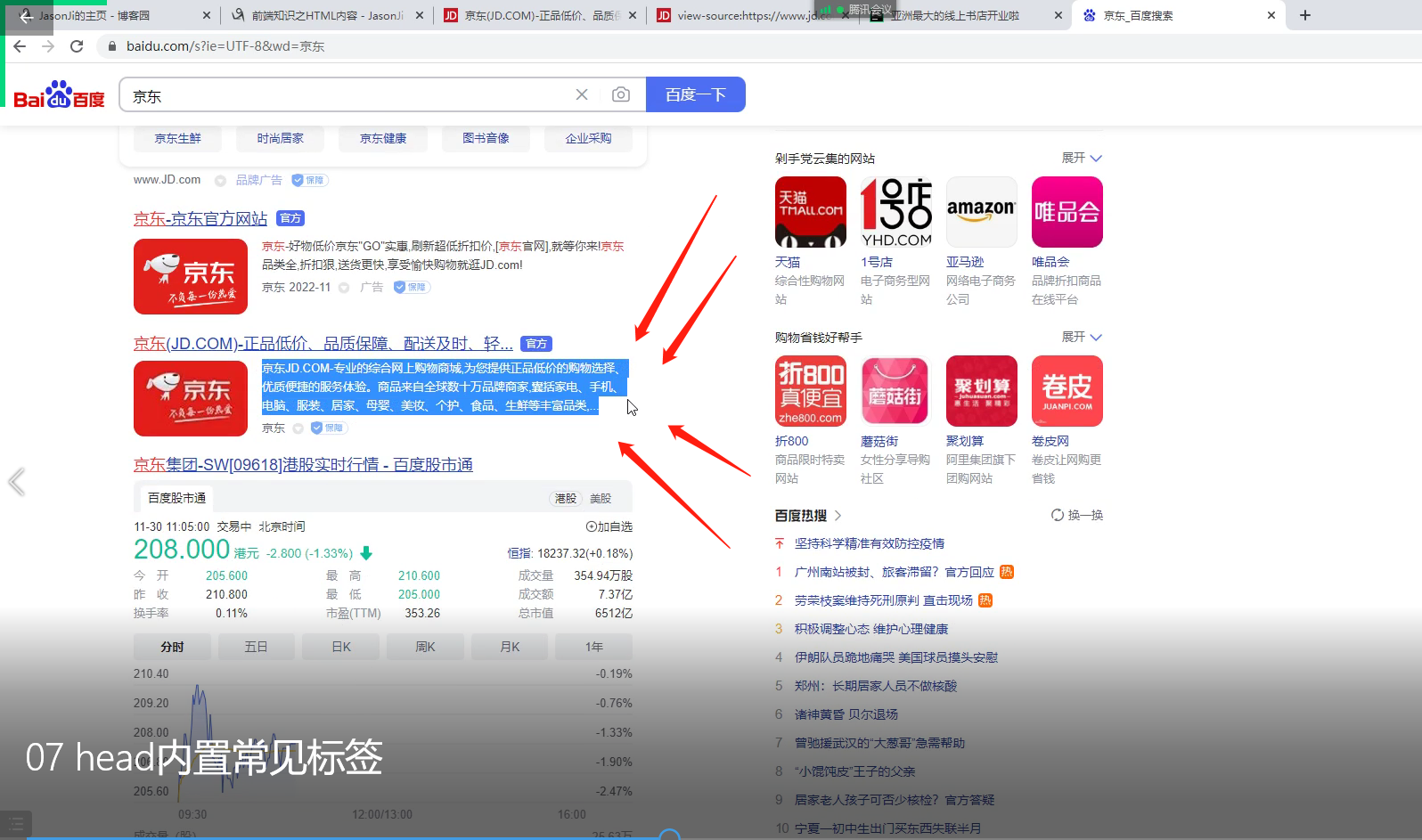The width and height of the screenshot is (1422, 840).
Task: Open hot search 诸神黄昏 贝尔退场
Action: click(846, 714)
